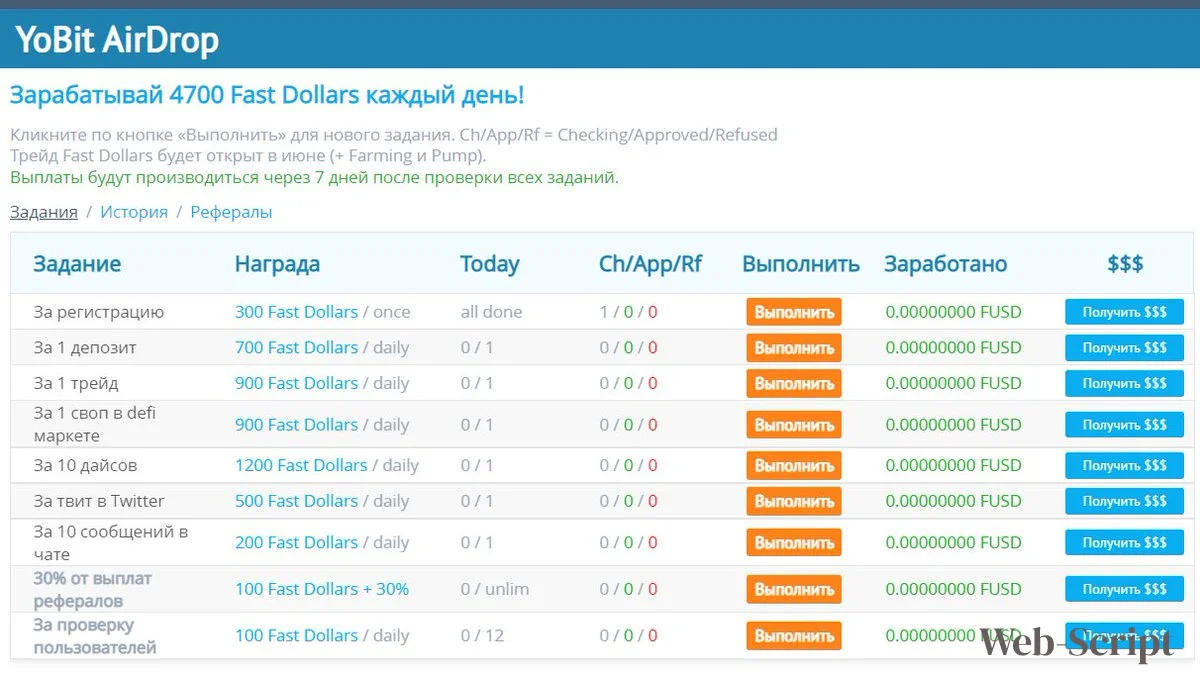Click the Today column header
1200x676 pixels.
490,264
